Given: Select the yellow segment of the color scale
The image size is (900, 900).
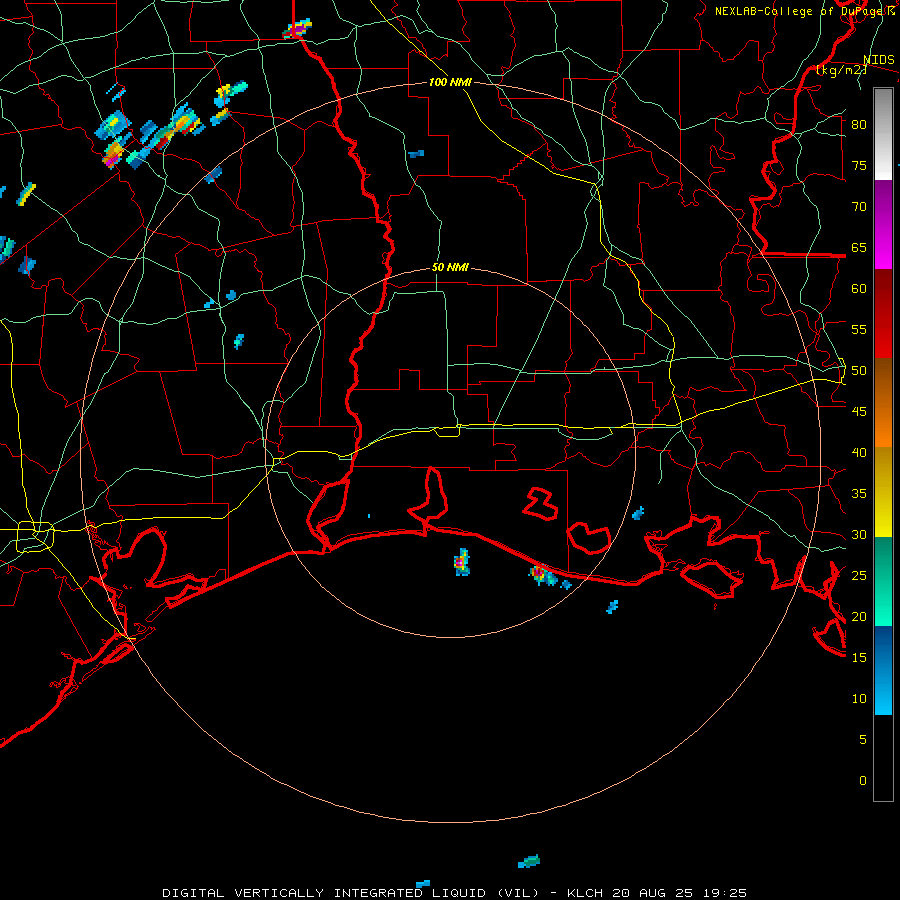Looking at the screenshot, I should pos(883,492).
